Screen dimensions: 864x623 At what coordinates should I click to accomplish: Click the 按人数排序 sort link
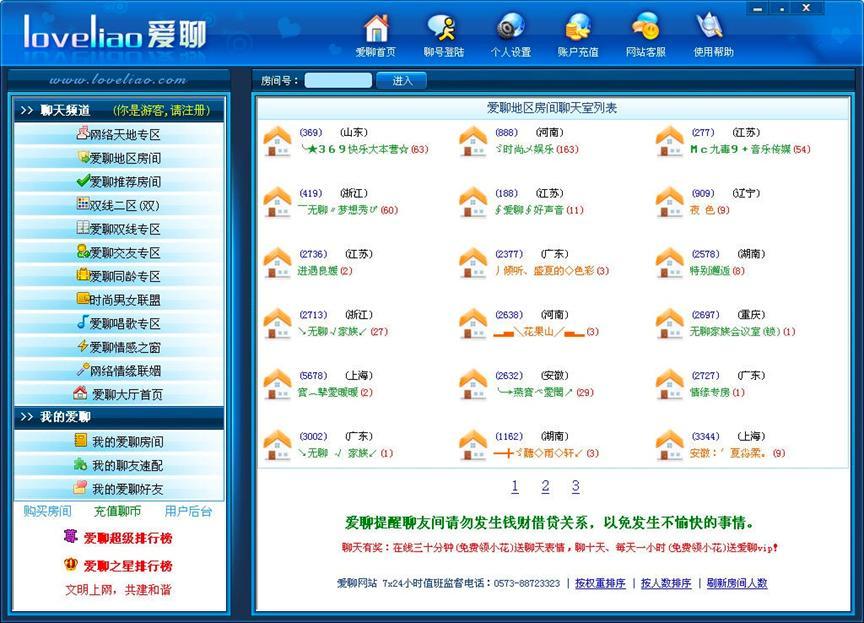pos(665,583)
